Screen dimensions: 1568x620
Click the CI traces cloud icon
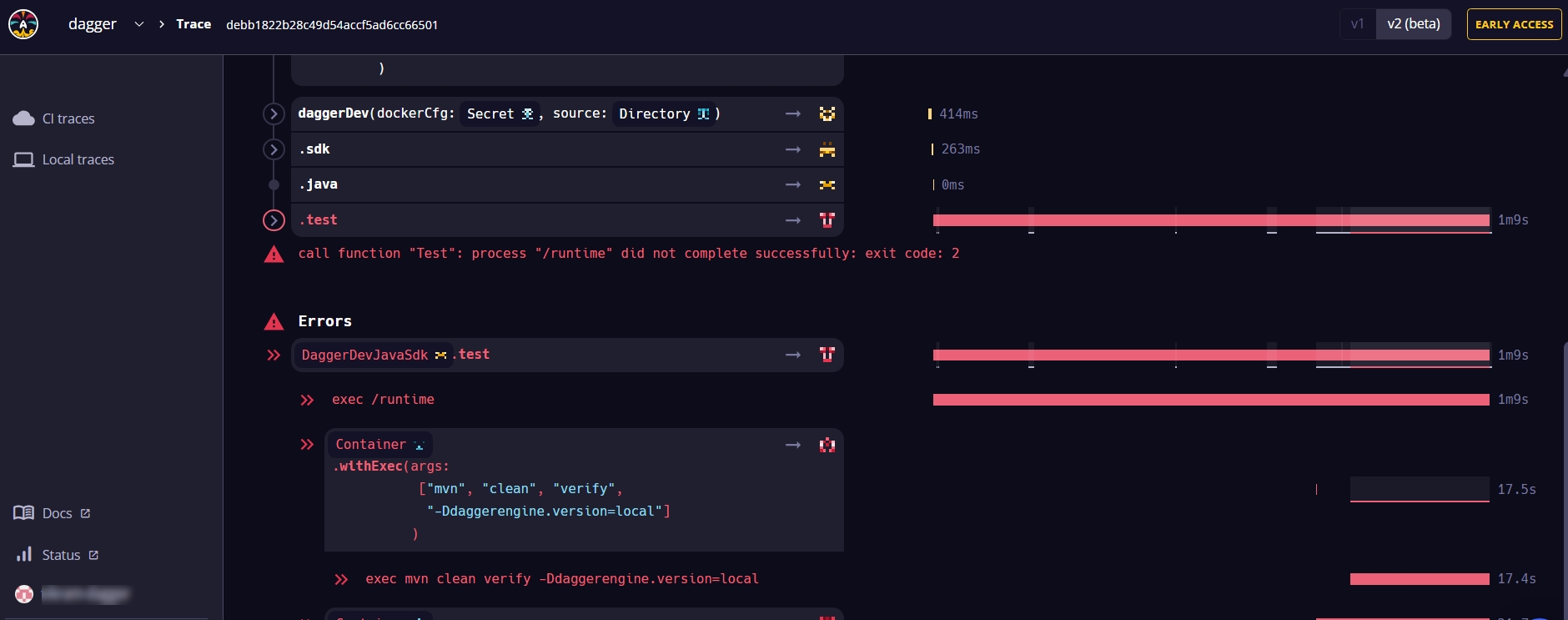pyautogui.click(x=23, y=118)
